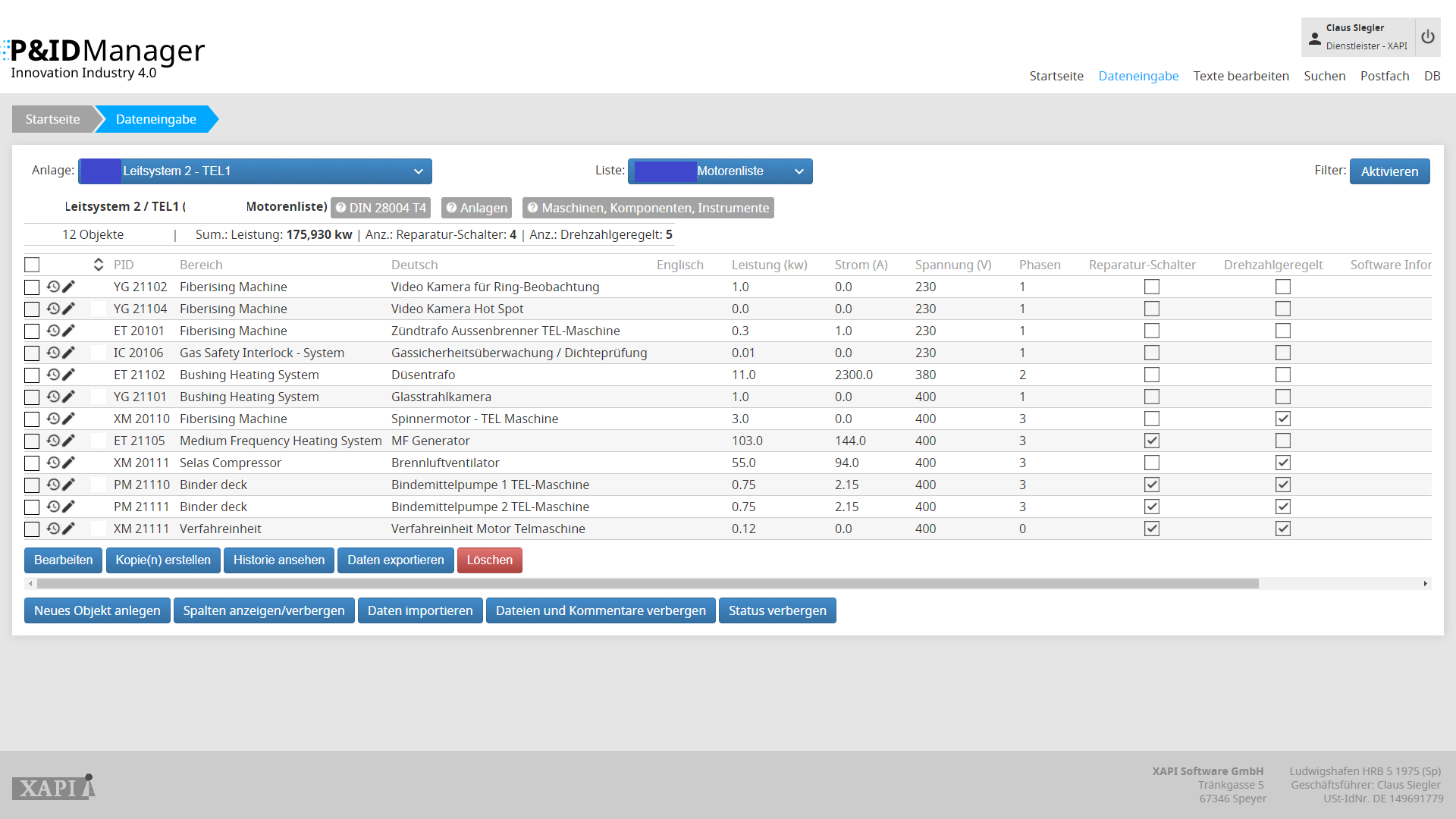The image size is (1456, 819).
Task: Click the red Löschen button
Action: 489,560
